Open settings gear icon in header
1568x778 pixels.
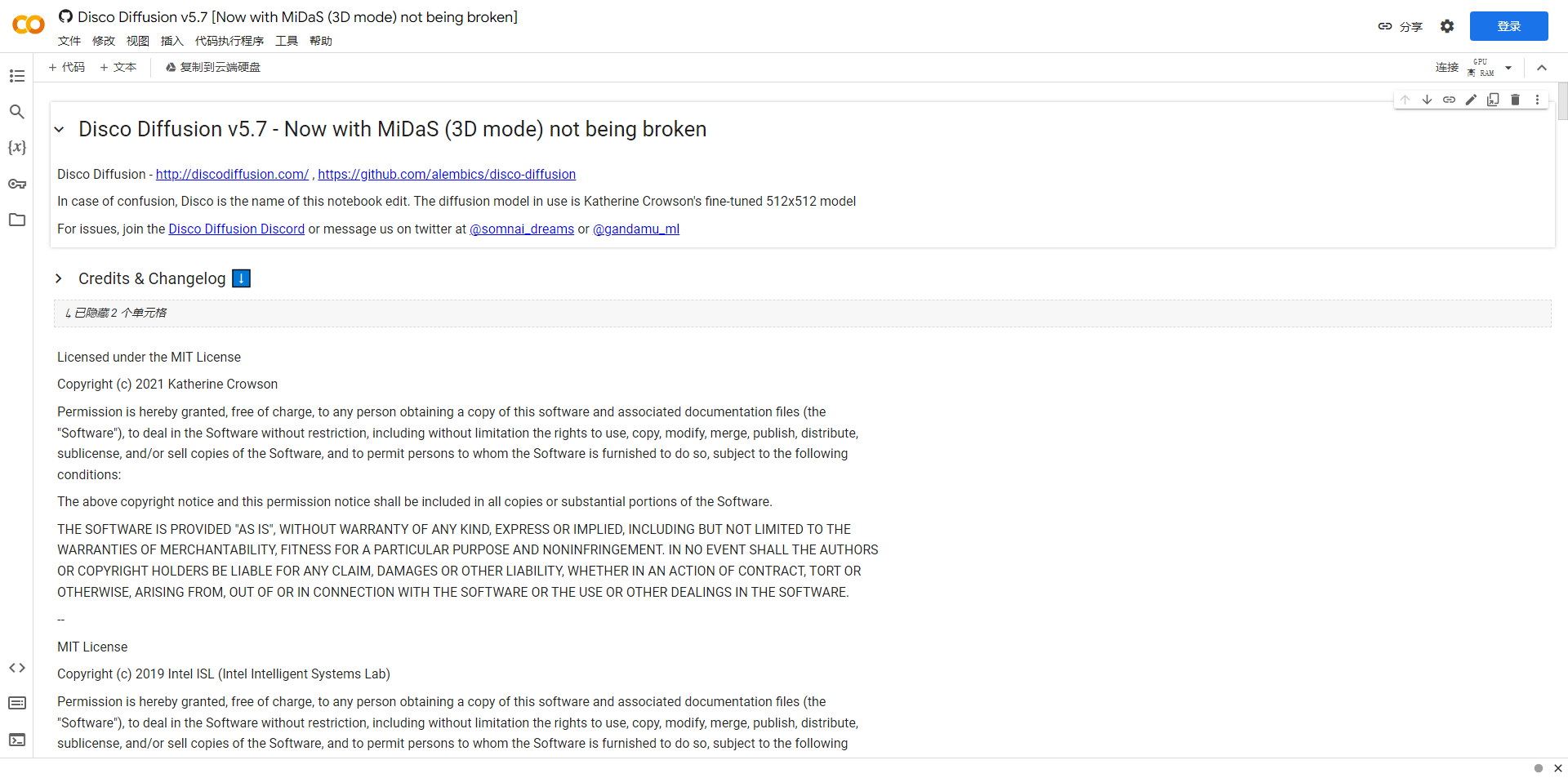coord(1447,26)
